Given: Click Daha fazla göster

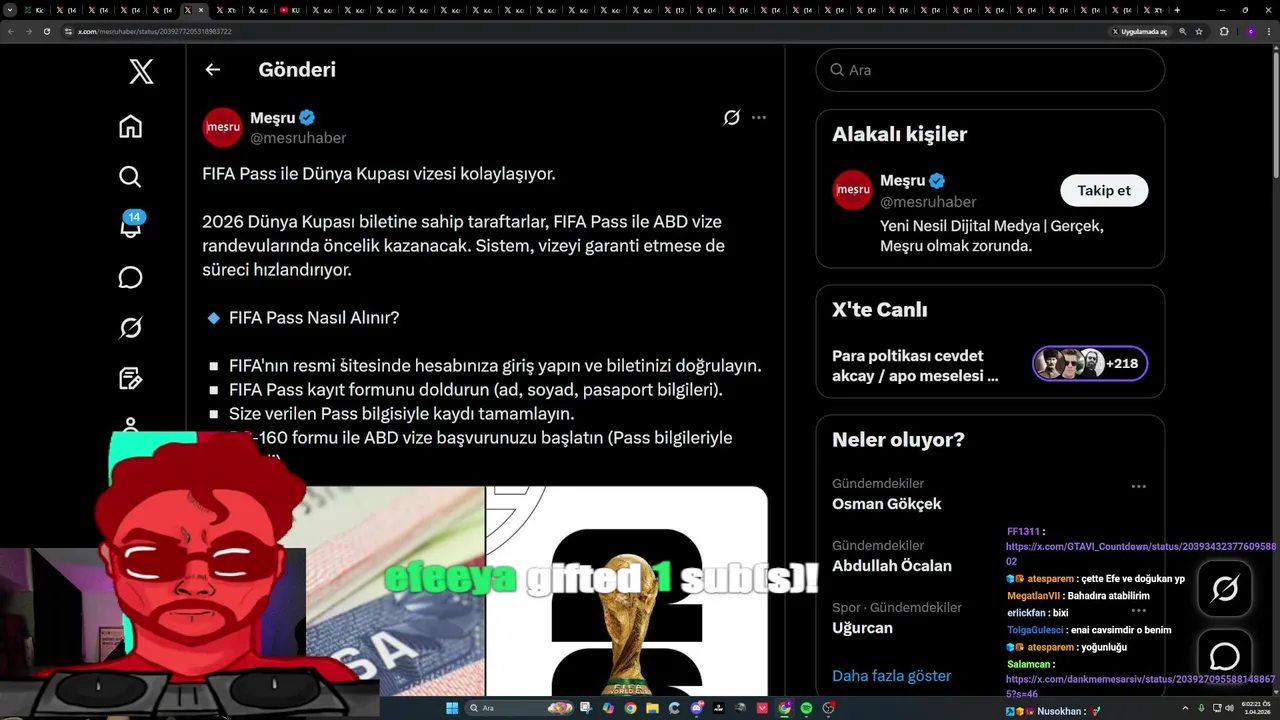Looking at the screenshot, I should 891,676.
